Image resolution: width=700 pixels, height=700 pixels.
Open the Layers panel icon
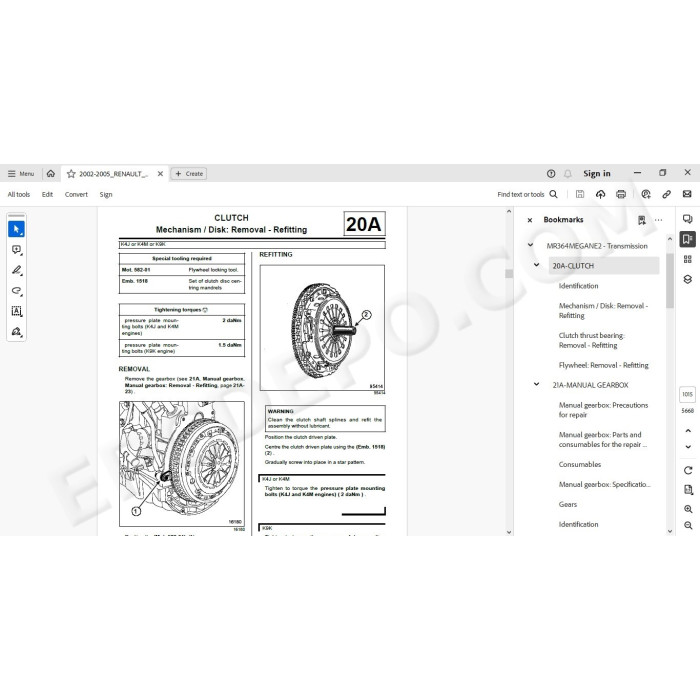pyautogui.click(x=688, y=279)
